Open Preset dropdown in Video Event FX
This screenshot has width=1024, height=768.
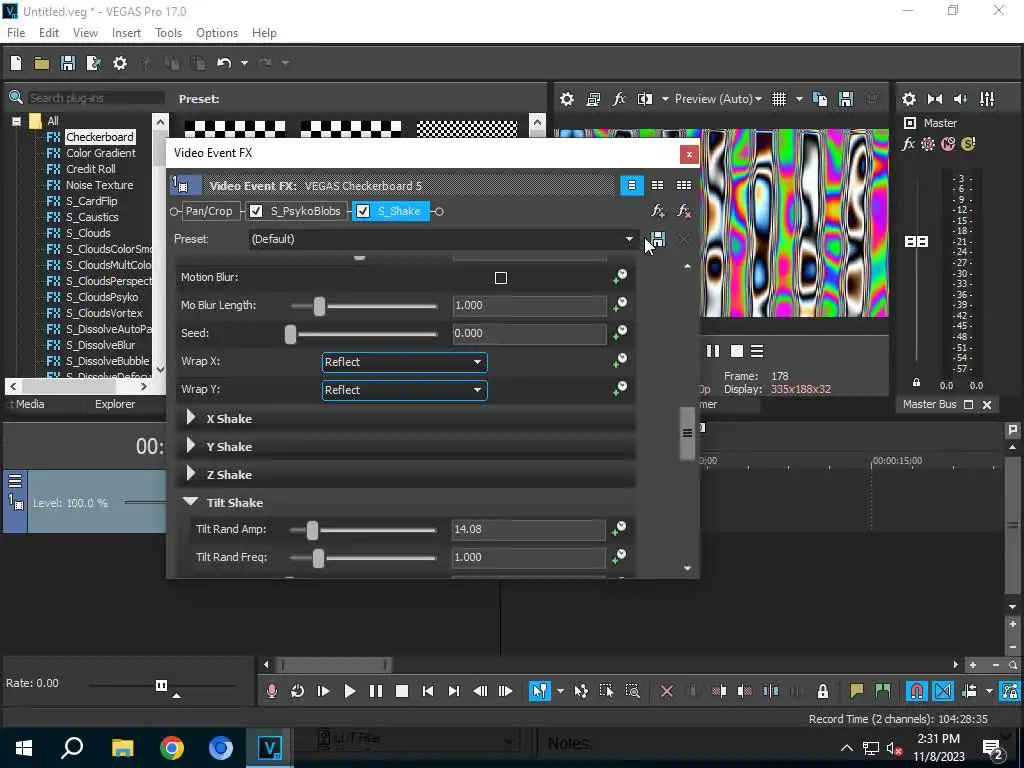629,239
